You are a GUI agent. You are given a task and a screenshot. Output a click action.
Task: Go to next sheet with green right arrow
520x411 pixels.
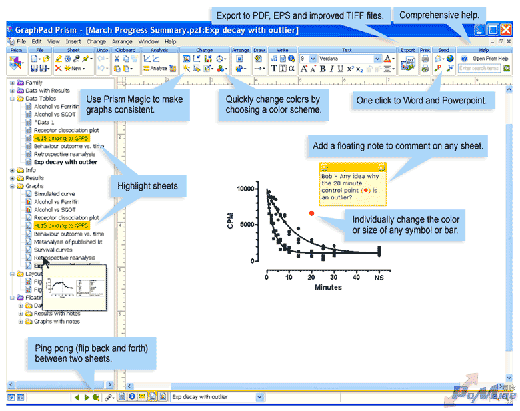pyautogui.click(x=87, y=397)
